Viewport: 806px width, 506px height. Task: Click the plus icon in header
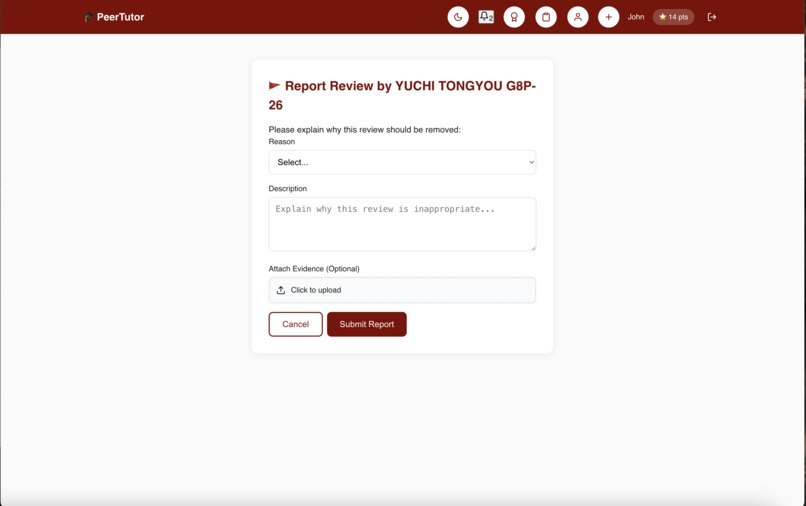609,17
